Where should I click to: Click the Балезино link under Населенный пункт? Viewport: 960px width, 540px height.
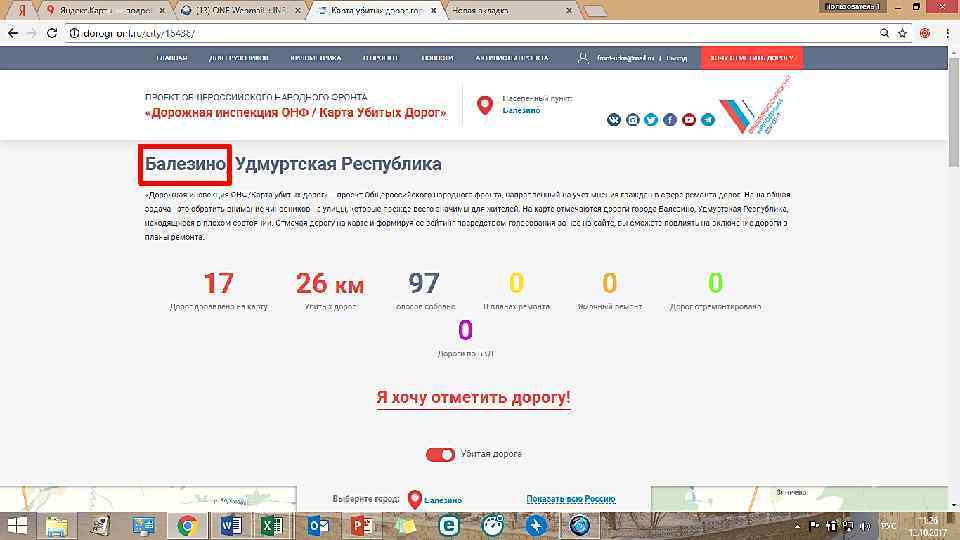click(521, 110)
